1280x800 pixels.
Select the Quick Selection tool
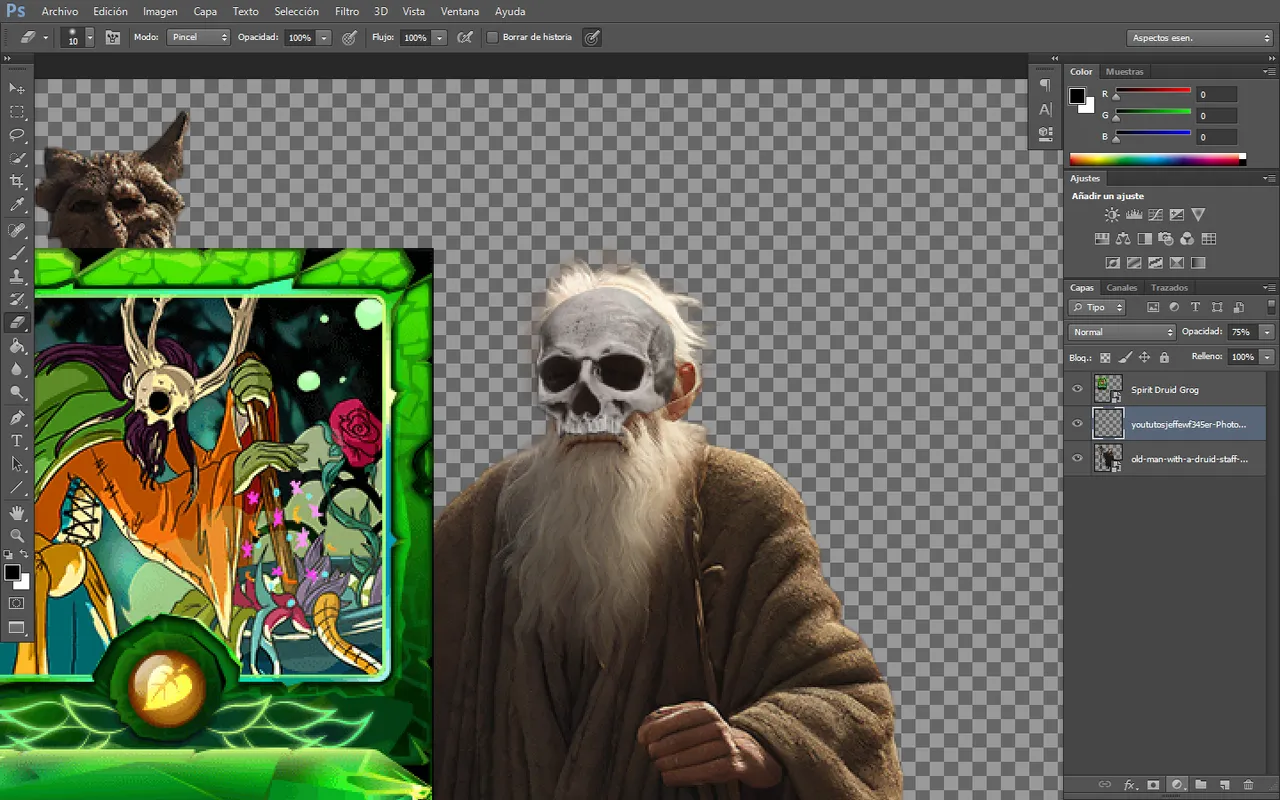pos(17,158)
